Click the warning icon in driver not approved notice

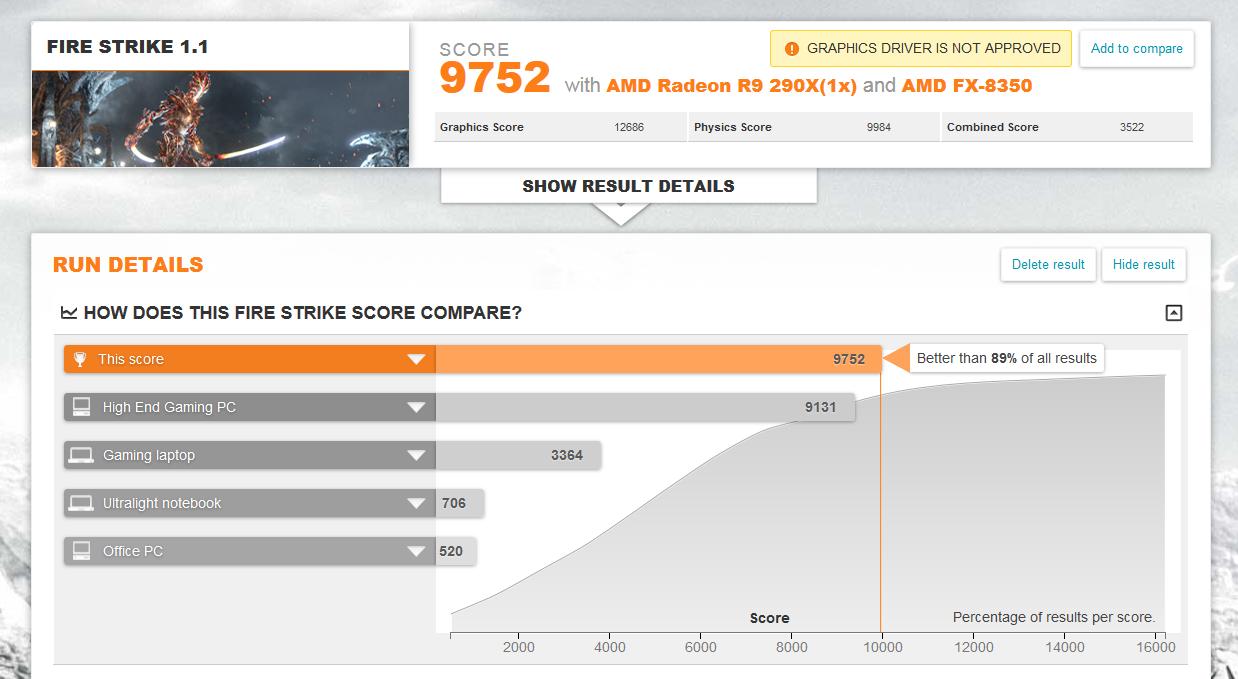coord(792,48)
